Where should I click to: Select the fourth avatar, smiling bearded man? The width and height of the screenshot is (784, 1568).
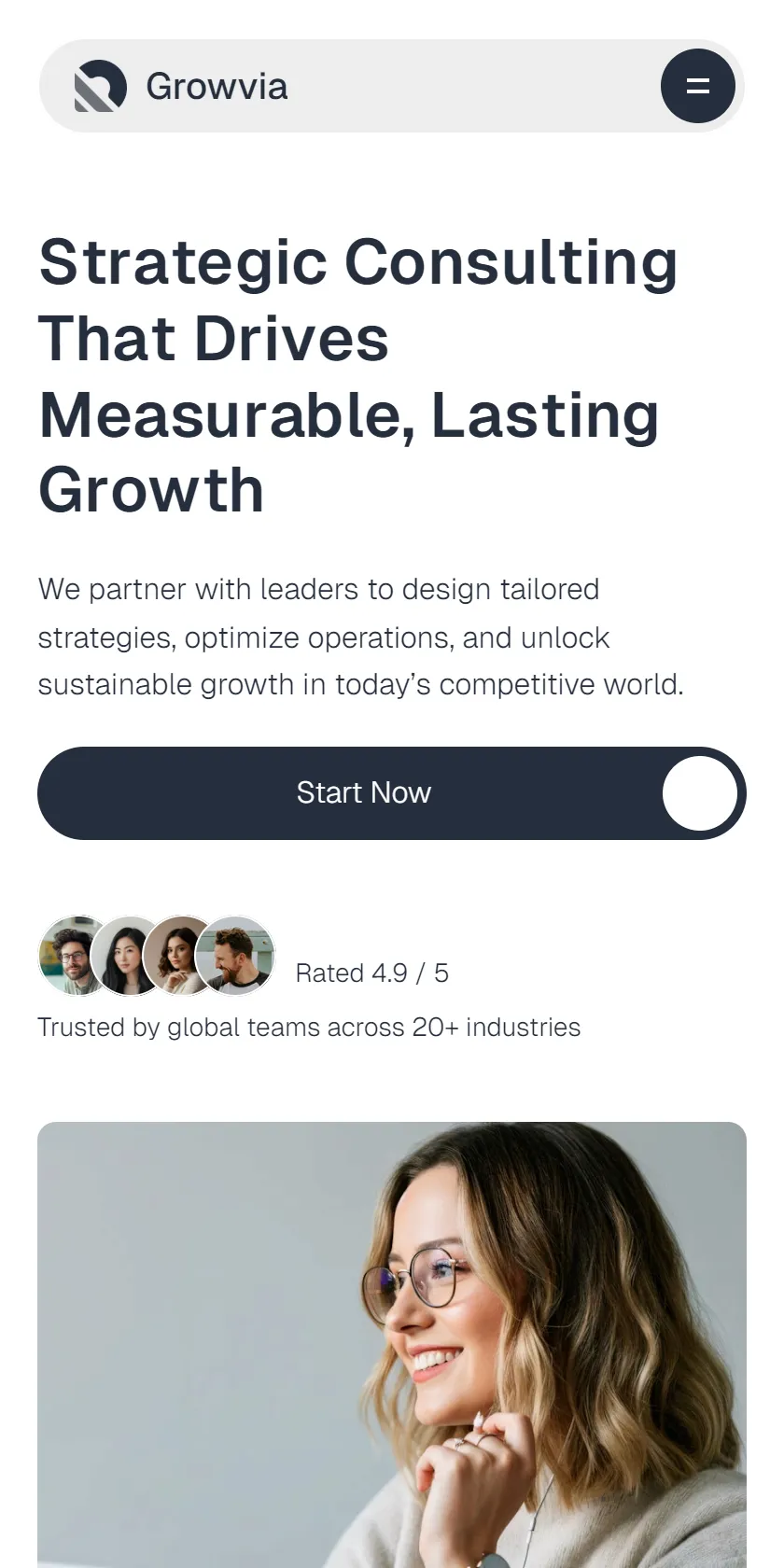click(235, 956)
